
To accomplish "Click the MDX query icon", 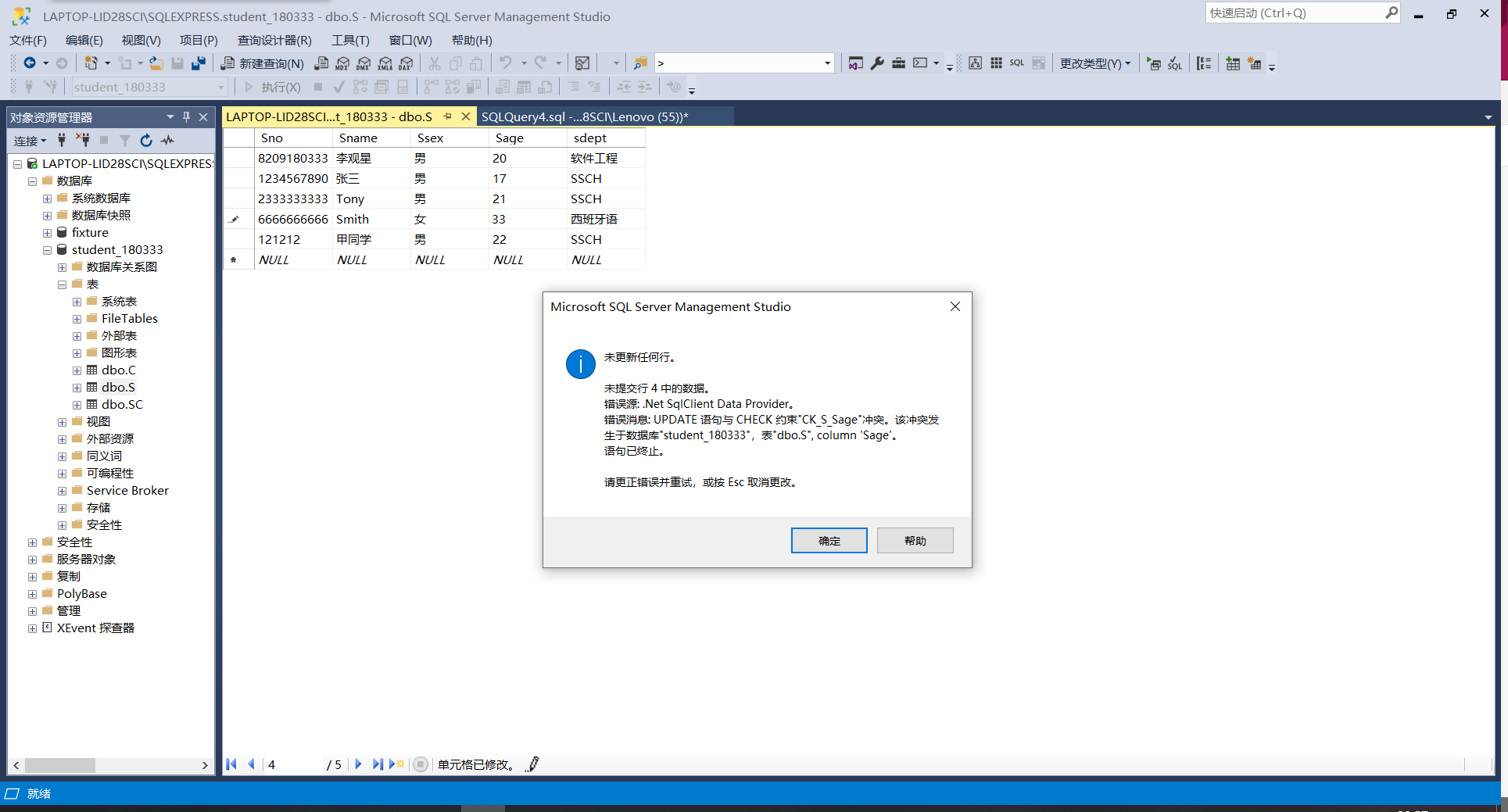I will (342, 63).
